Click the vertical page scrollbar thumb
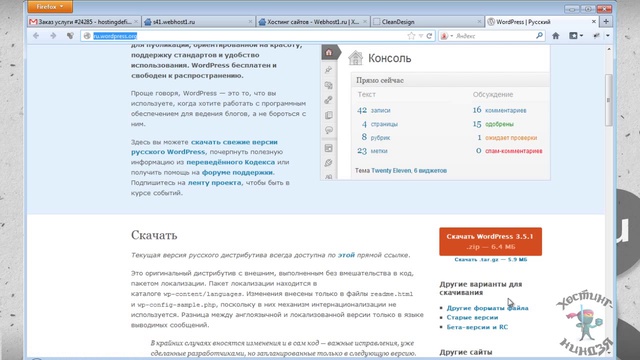 [x=609, y=100]
